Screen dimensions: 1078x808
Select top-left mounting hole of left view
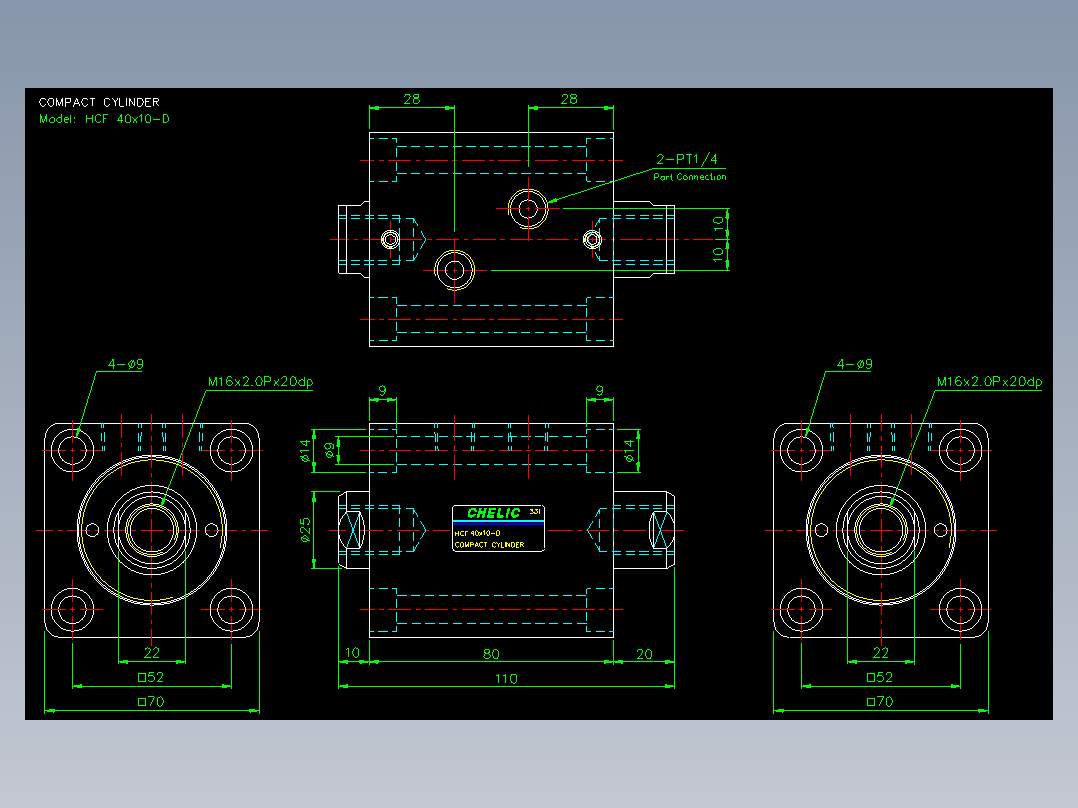point(72,450)
